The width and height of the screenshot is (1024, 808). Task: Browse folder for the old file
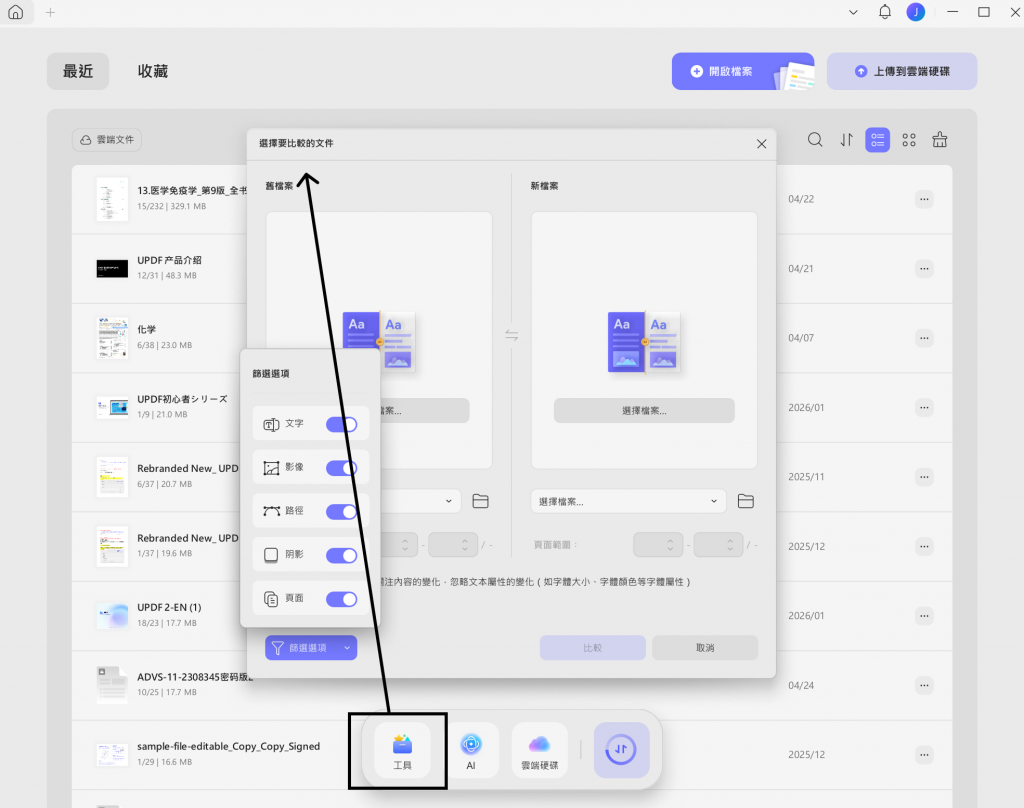click(480, 501)
